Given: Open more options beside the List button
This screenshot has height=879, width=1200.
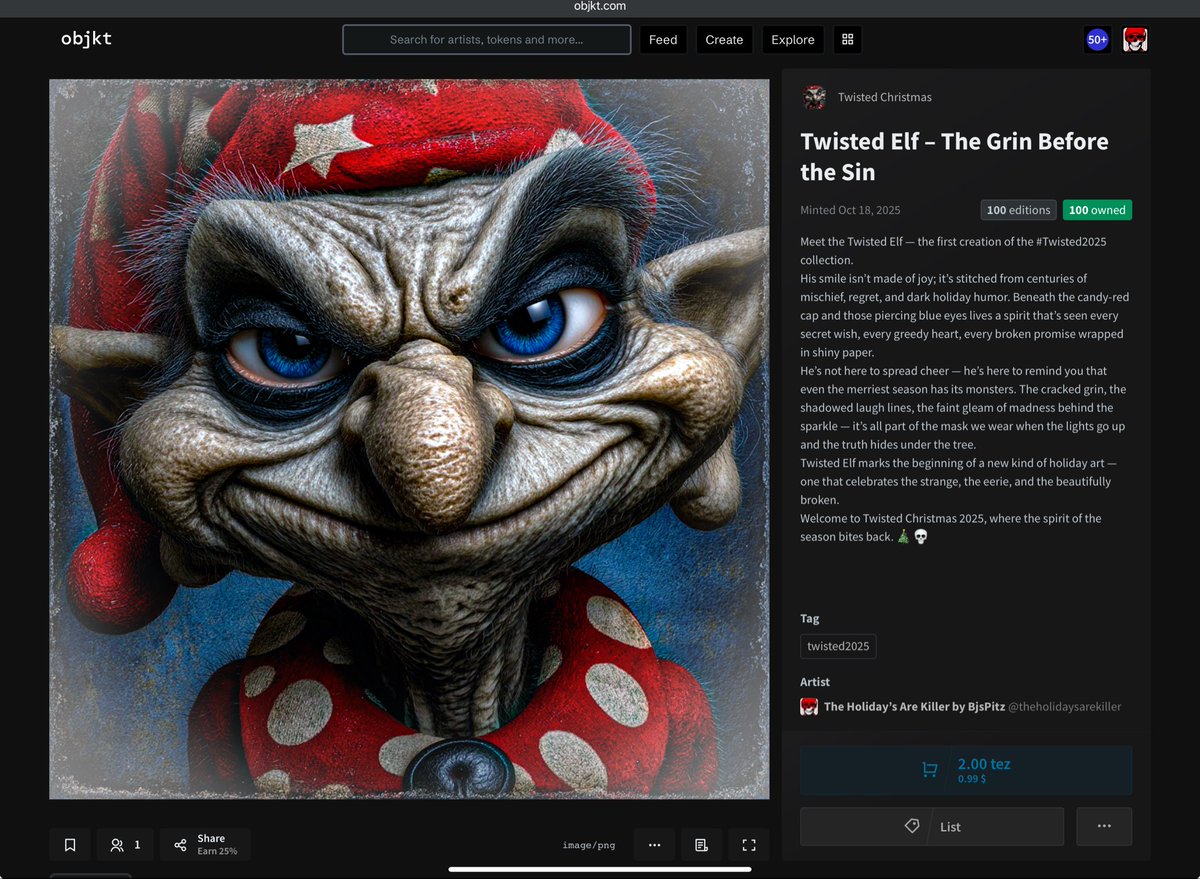Looking at the screenshot, I should 1104,827.
